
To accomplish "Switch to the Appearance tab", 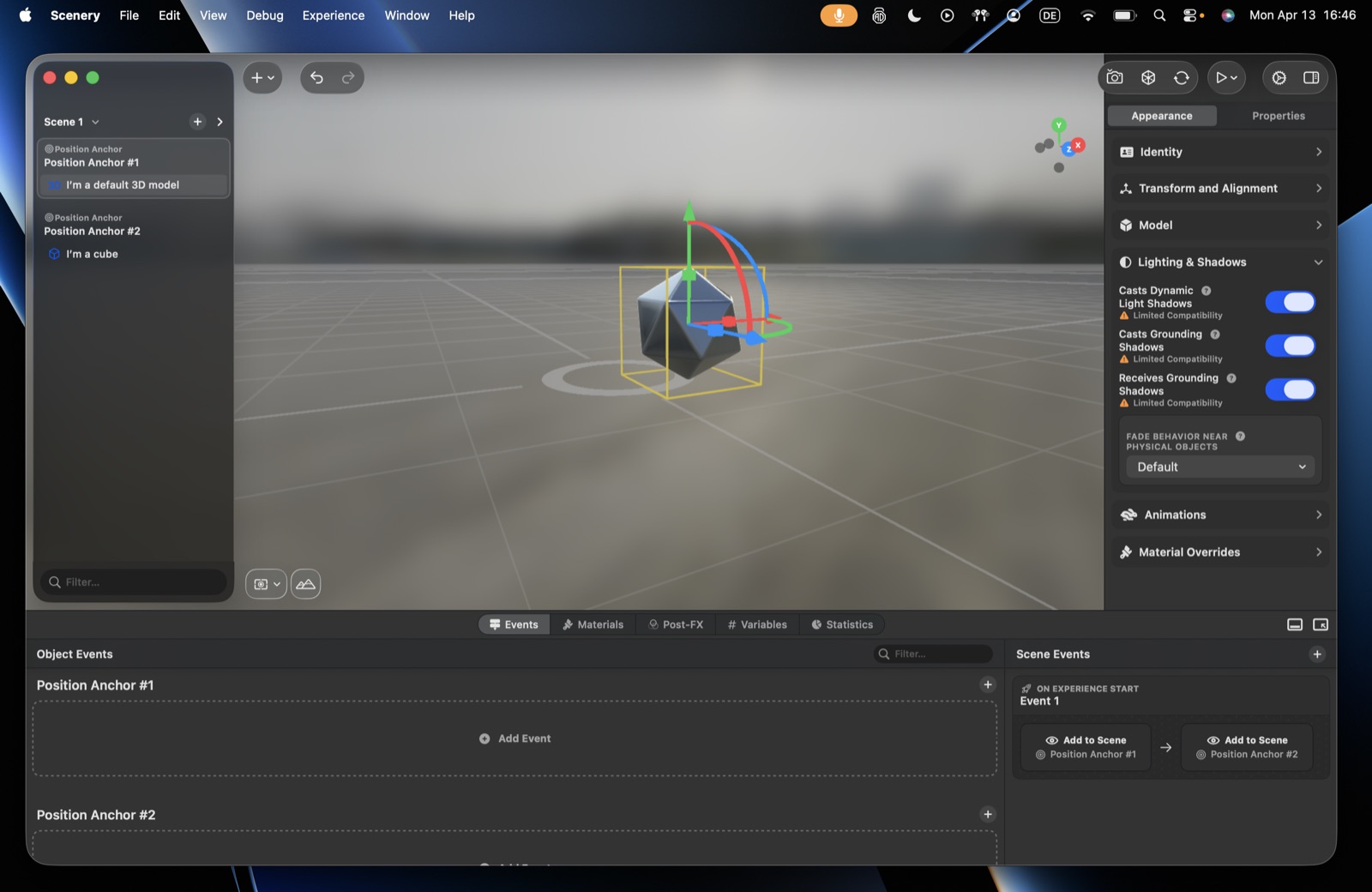I will tap(1162, 116).
